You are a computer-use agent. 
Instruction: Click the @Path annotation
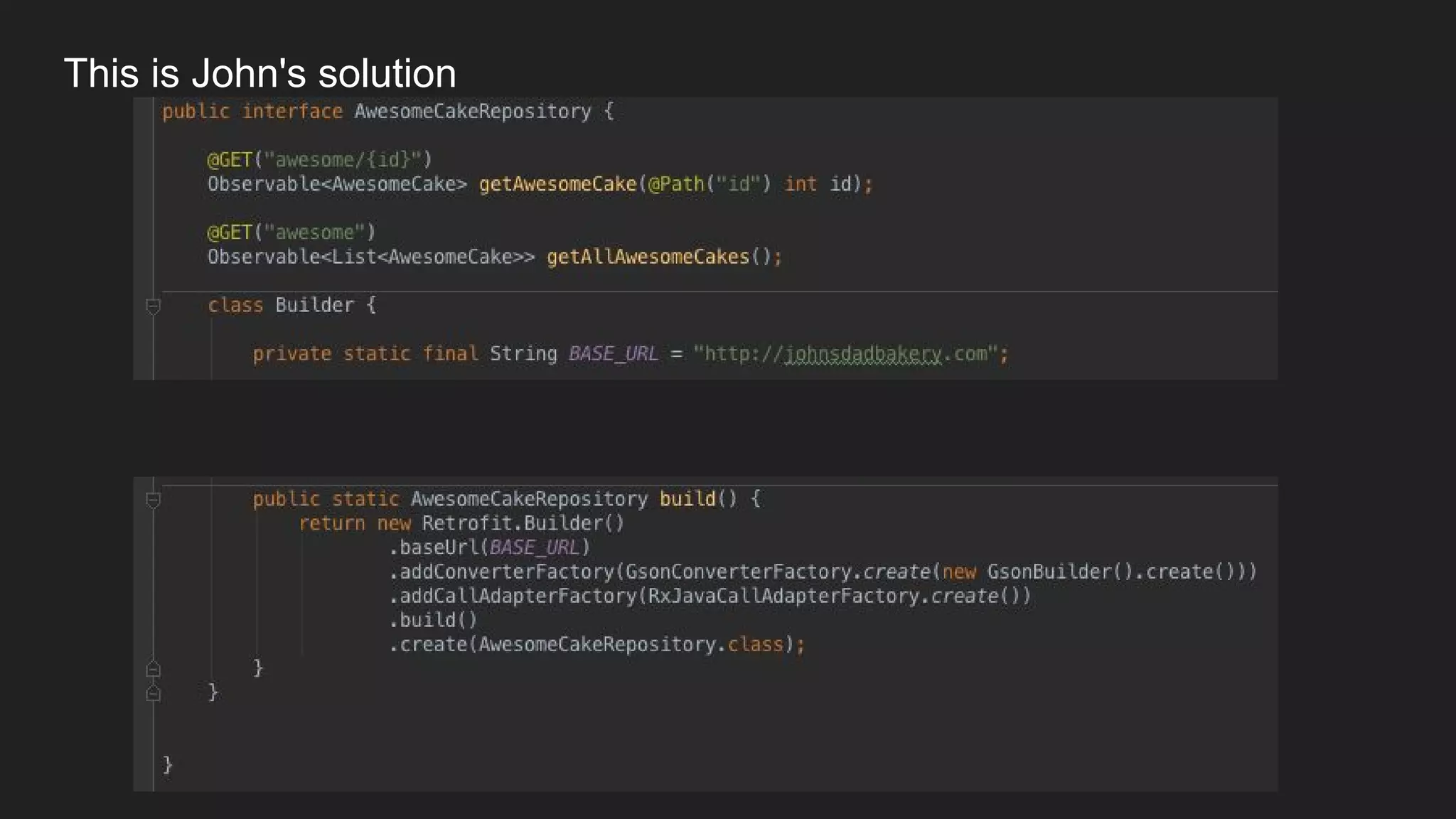click(675, 184)
